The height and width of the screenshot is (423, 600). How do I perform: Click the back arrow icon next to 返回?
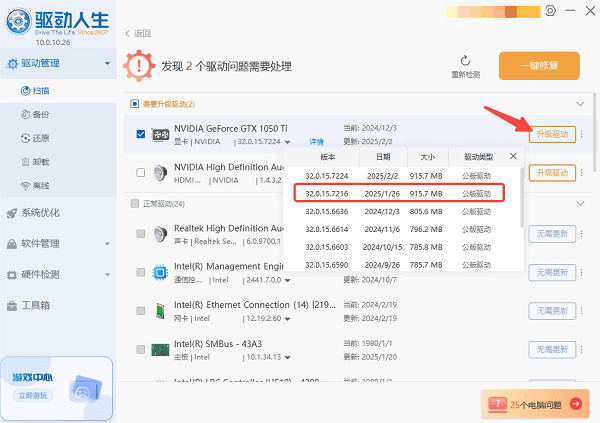click(127, 33)
